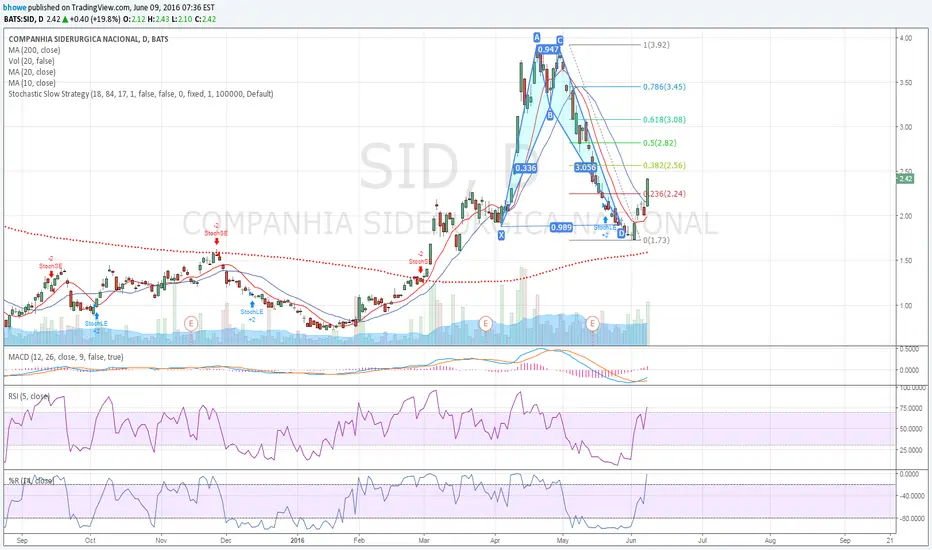Click the COMPANHIA SIDERURGICA NACIONAL, D, BATS title
This screenshot has height=550, width=932.
coord(88,39)
